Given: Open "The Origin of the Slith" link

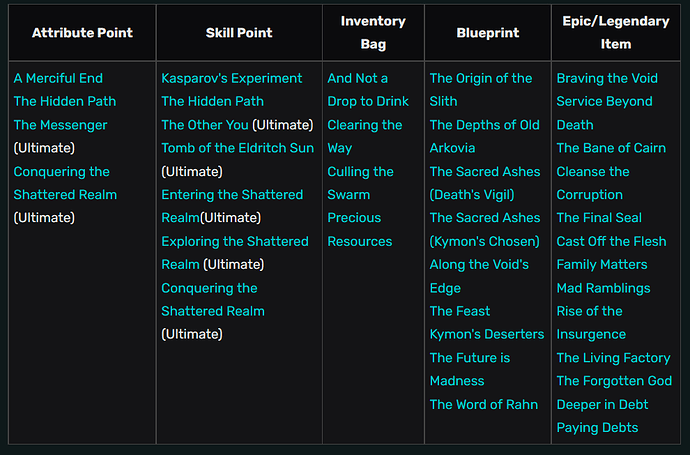Looking at the screenshot, I should point(486,78).
